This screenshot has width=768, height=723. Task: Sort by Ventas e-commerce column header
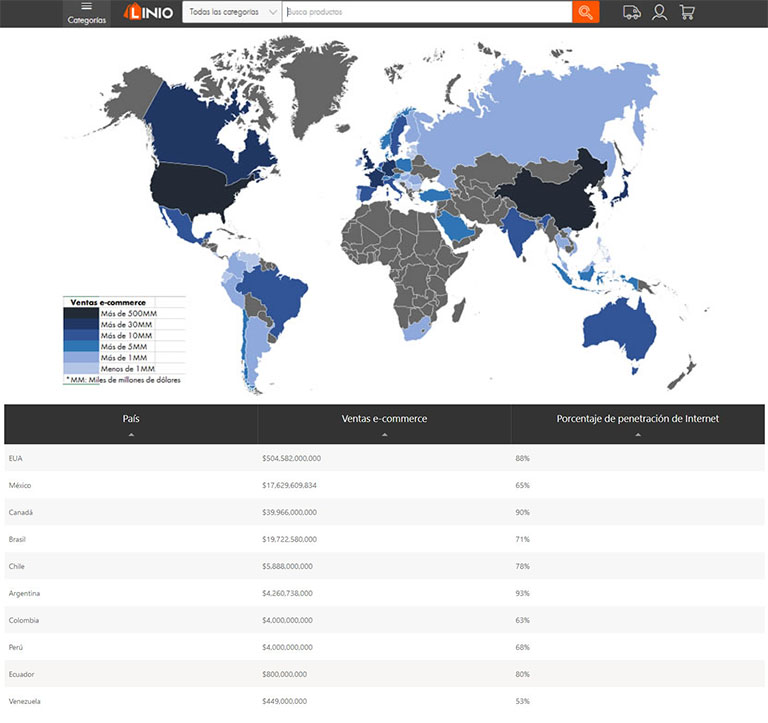tap(384, 424)
